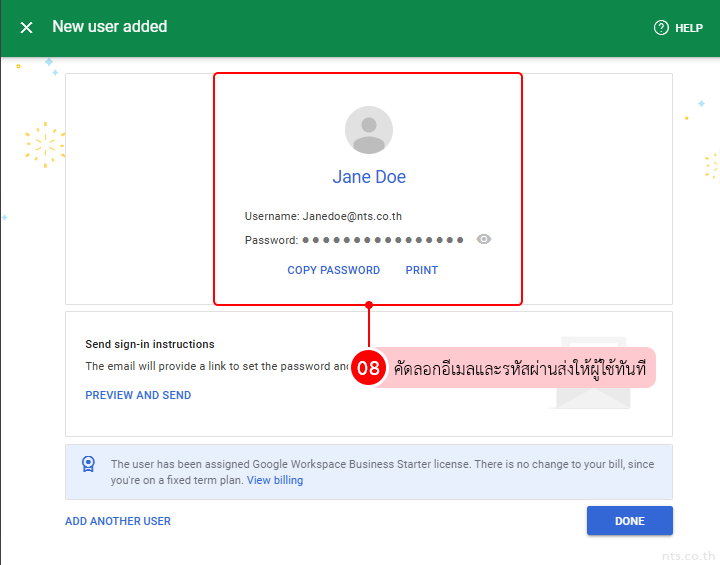Copy the password with COPY PASSWORD
This screenshot has width=720, height=565.
pos(333,270)
